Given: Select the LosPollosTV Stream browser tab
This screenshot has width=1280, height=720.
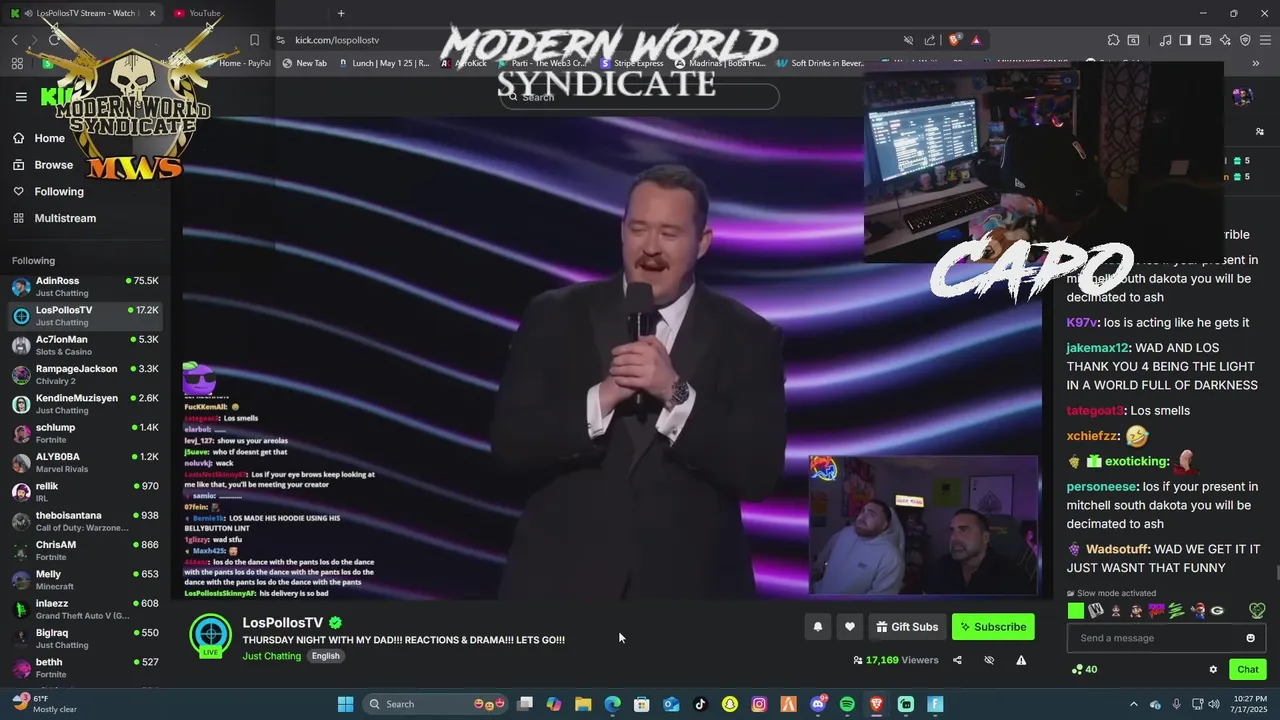Looking at the screenshot, I should click(x=84, y=13).
